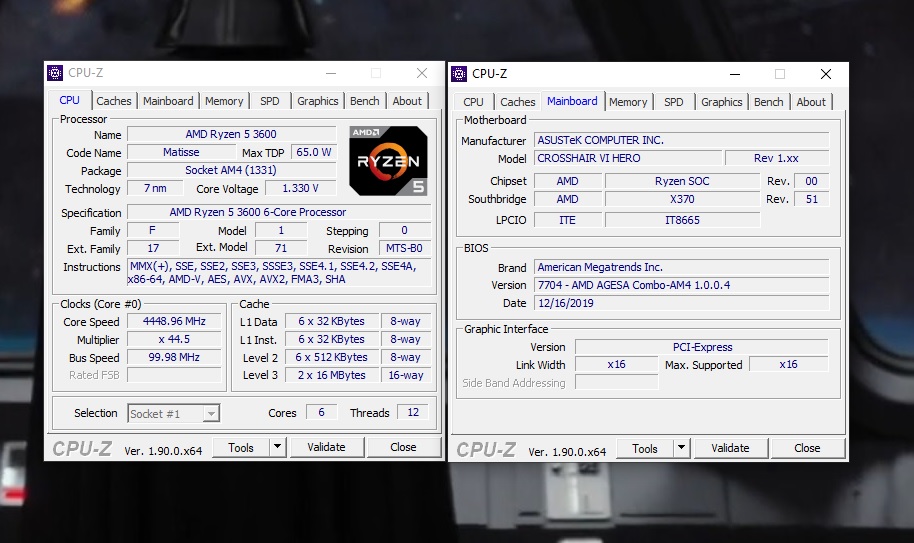Click BIOS Date value 12/16/2019

tap(681, 303)
